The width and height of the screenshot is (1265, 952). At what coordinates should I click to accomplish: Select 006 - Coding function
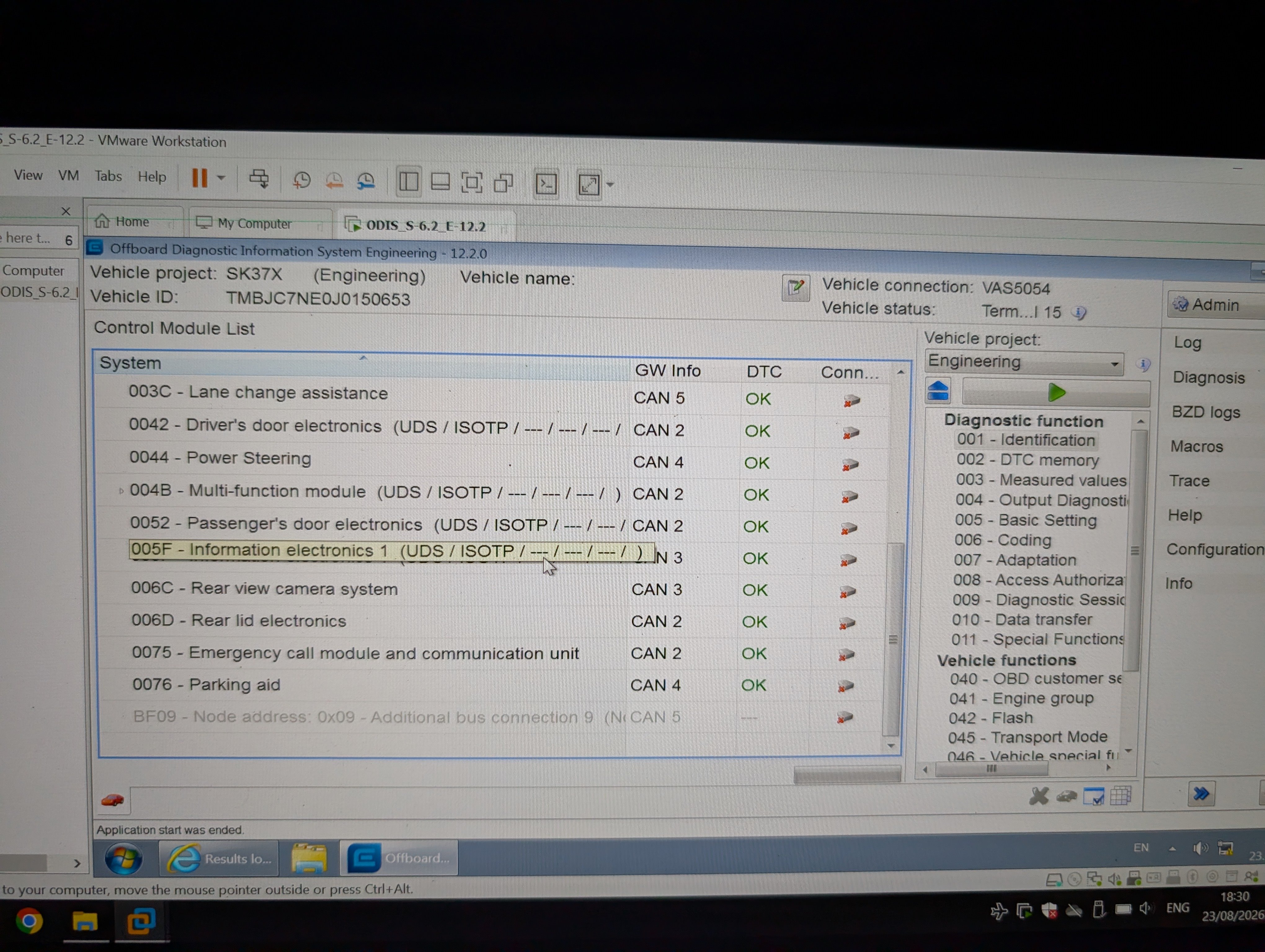tap(1002, 540)
